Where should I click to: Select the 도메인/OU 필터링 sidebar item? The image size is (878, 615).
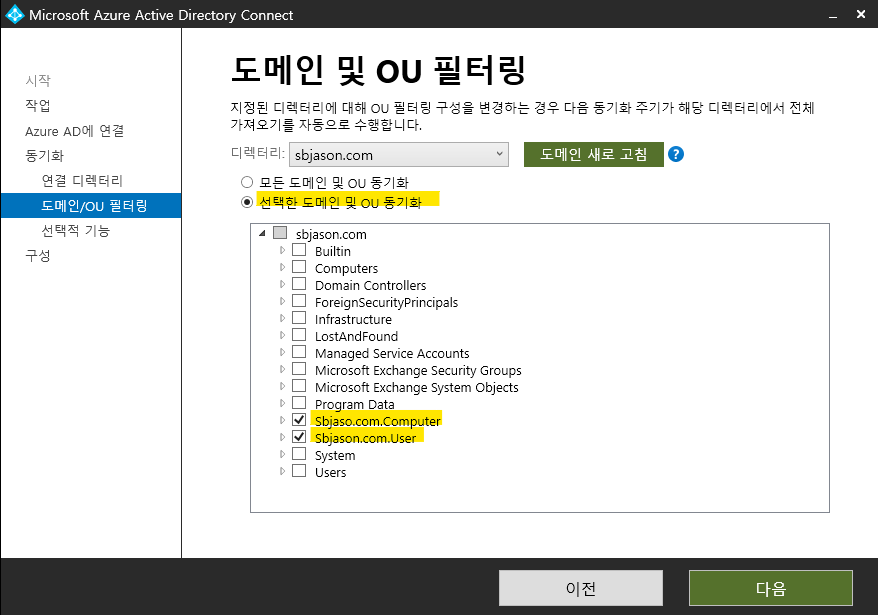click(91, 206)
